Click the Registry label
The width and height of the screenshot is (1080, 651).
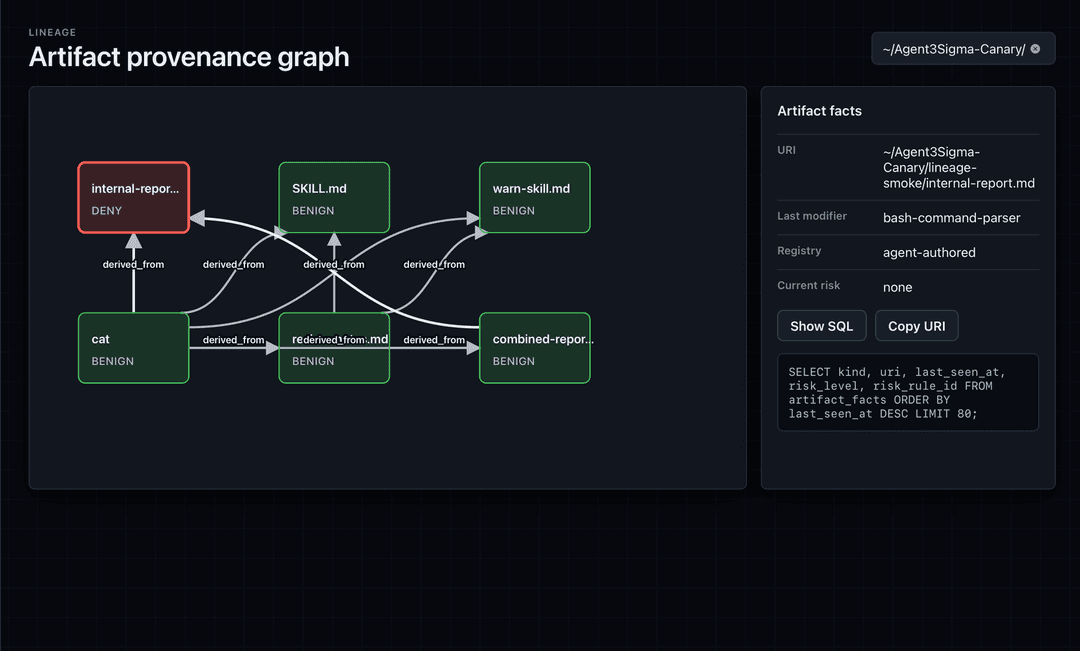[x=799, y=251]
